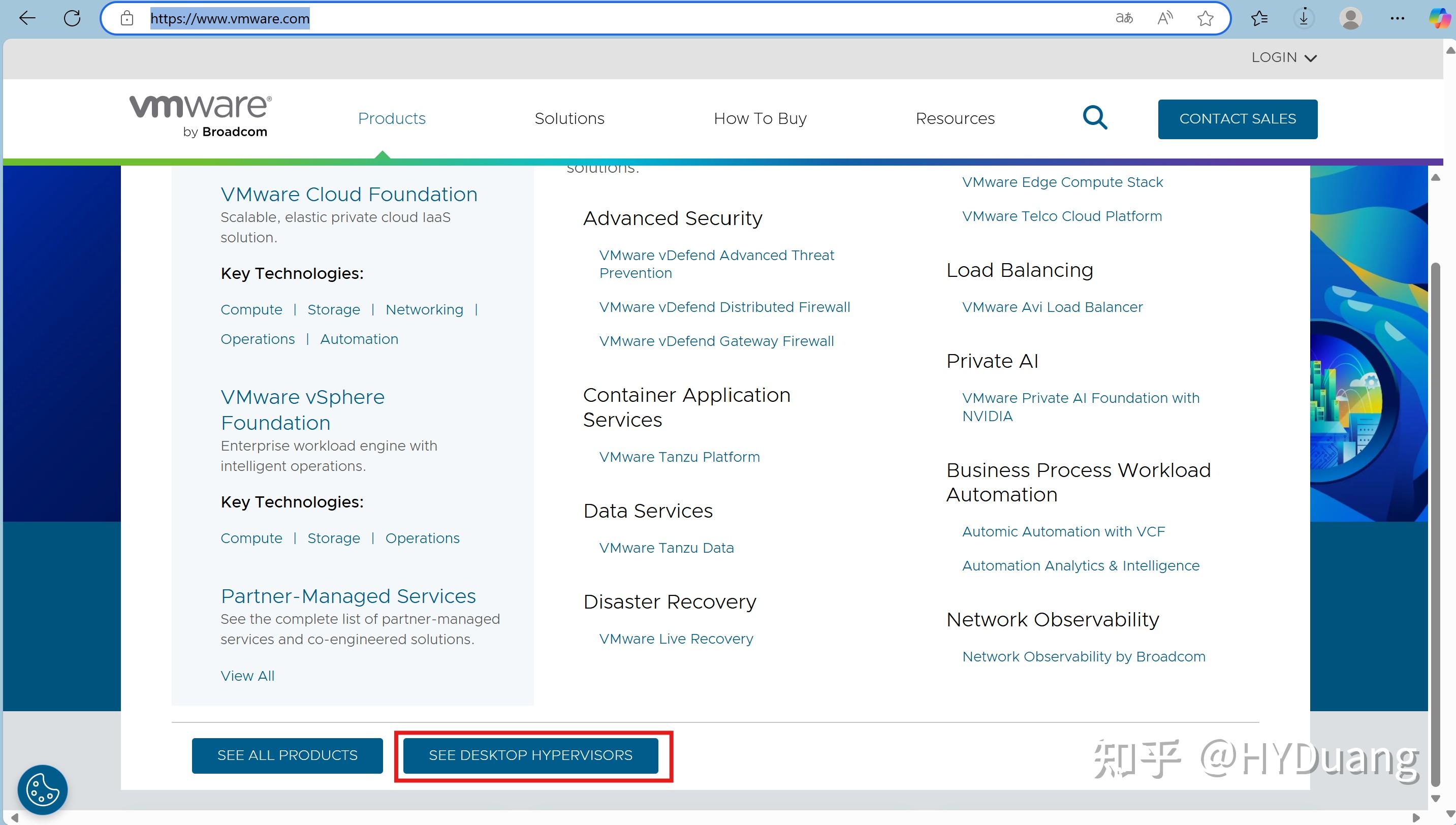Open Settings and more (...) menu
Viewport: 1456px width, 825px height.
pos(1397,18)
